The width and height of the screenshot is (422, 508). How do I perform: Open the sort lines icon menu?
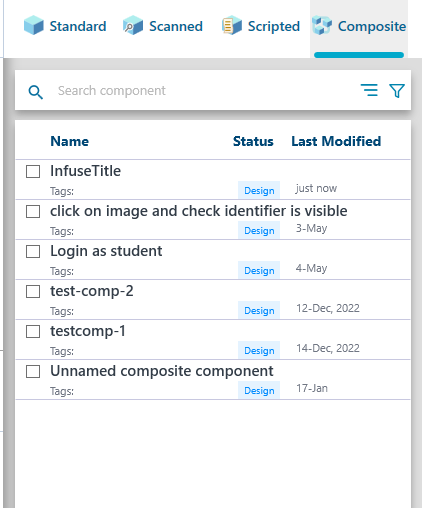click(369, 90)
